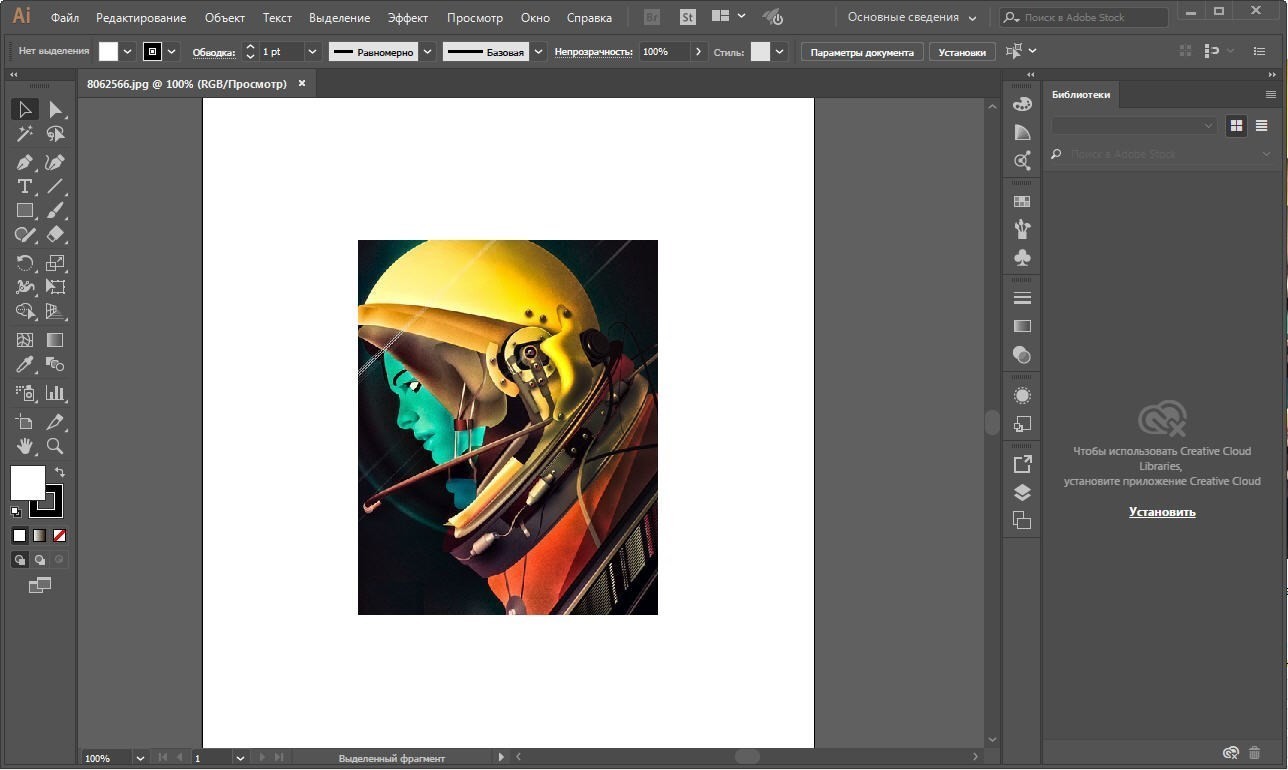This screenshot has width=1288, height=770.
Task: Switch to the 8062566.jpg document tab
Action: 187,84
